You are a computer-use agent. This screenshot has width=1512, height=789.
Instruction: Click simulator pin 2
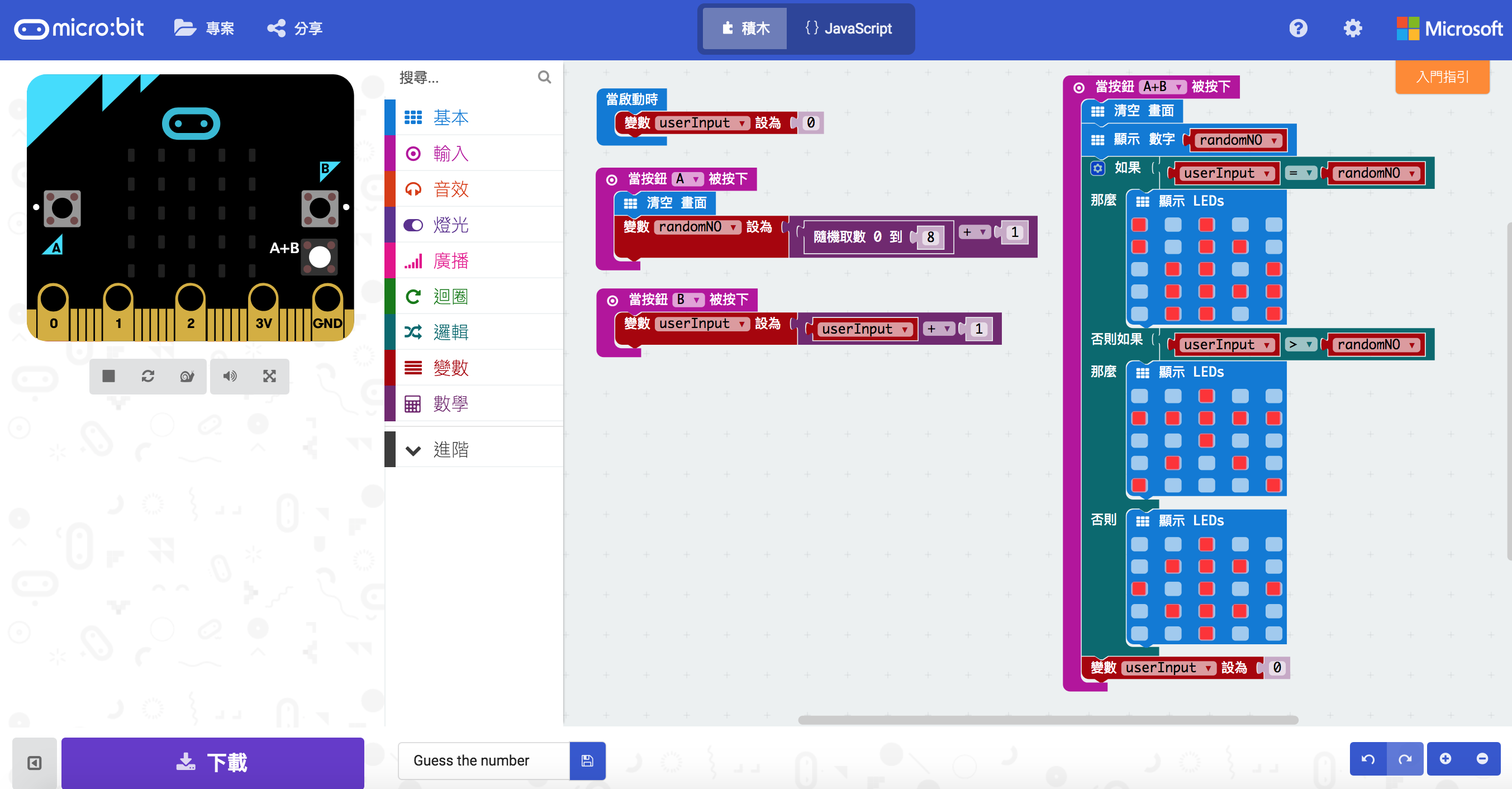tap(191, 312)
